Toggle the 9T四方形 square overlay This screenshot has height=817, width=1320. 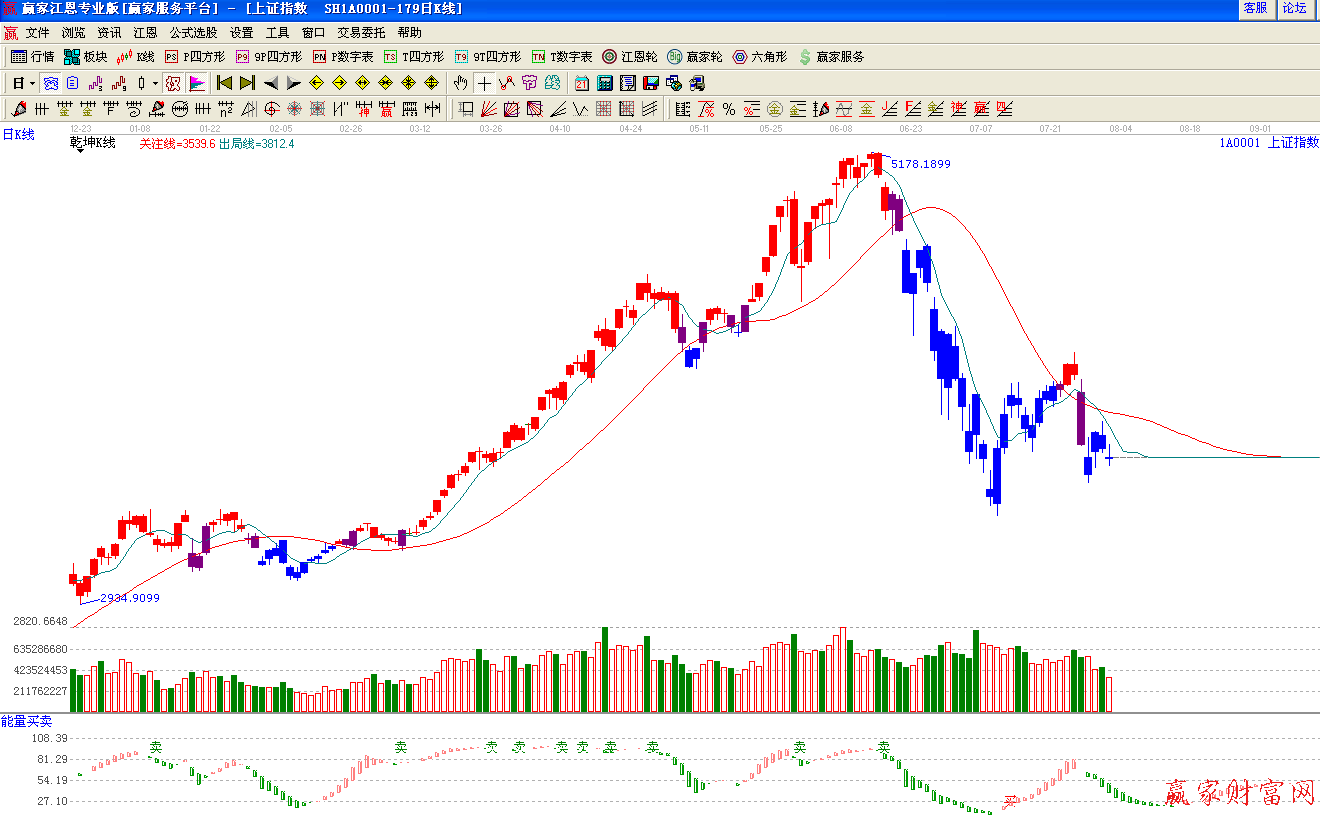487,57
